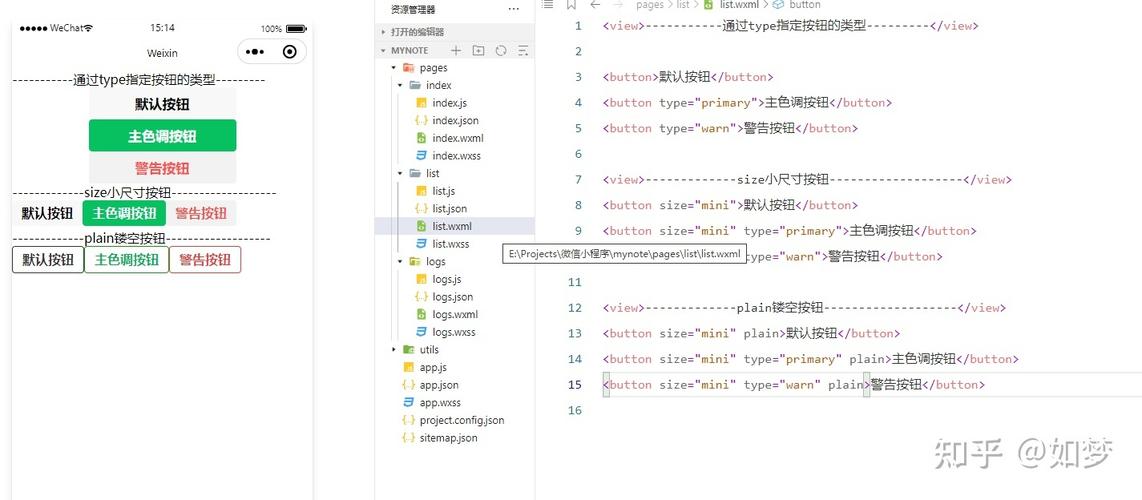Click the back navigation arrow in editor

595,5
